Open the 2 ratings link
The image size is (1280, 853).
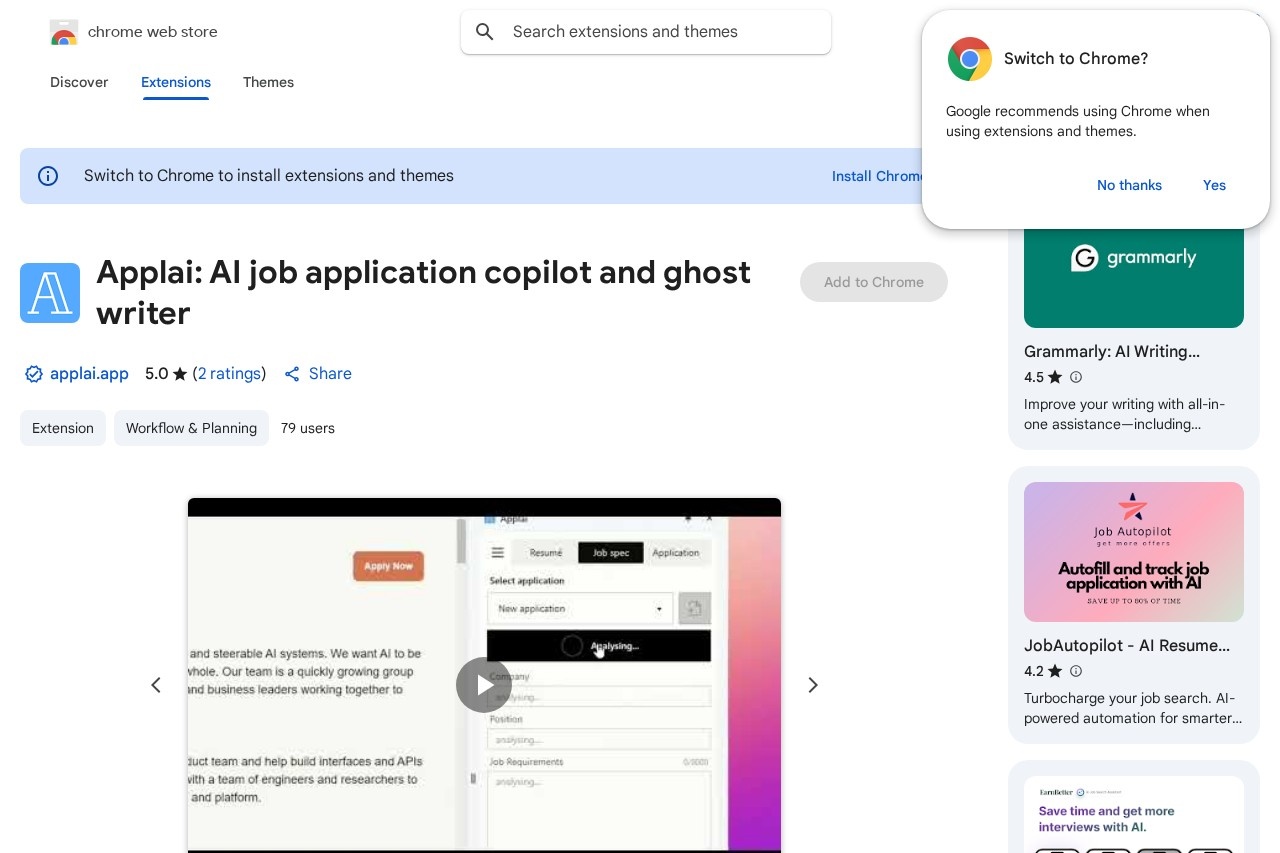tap(229, 374)
